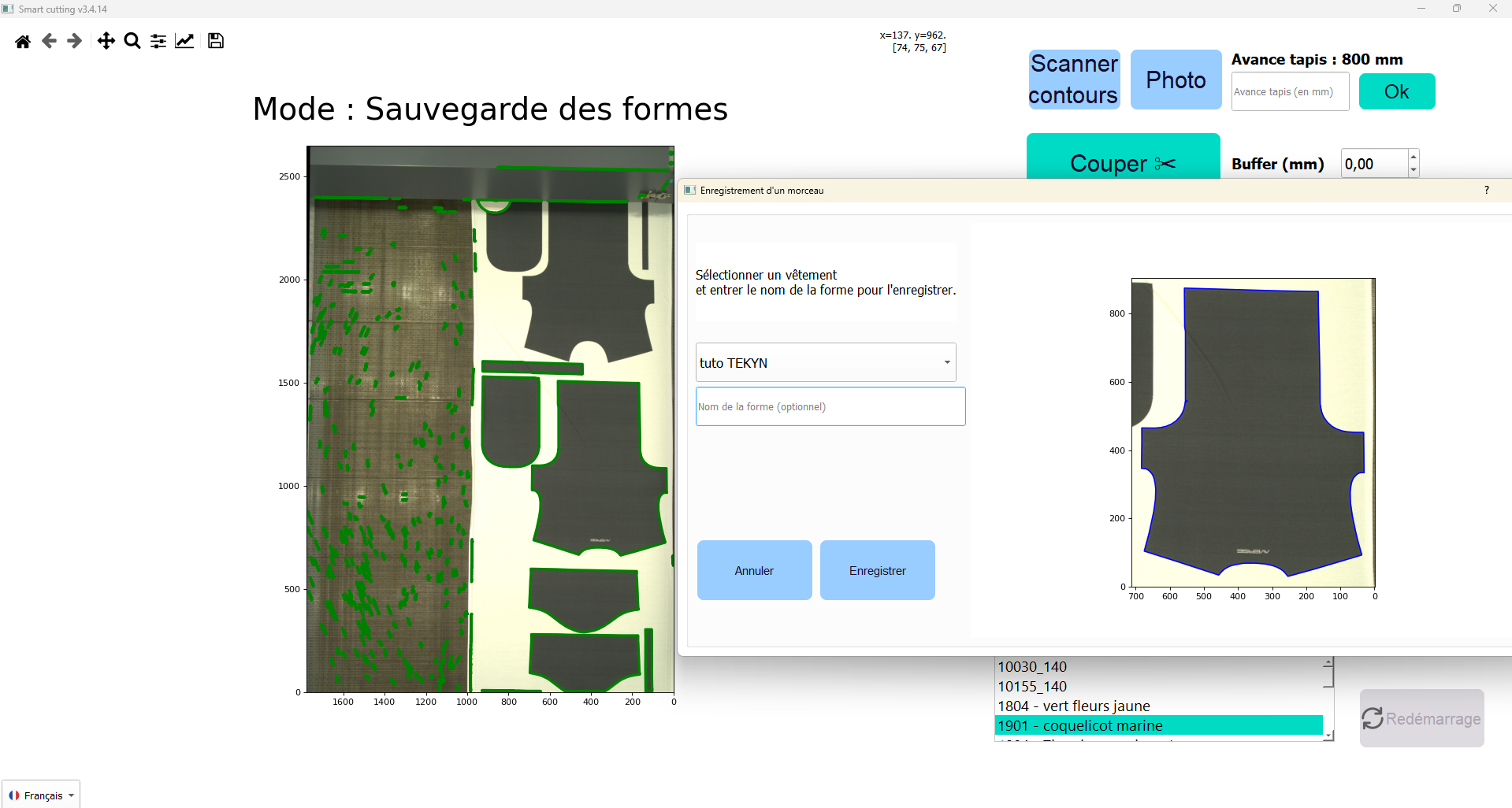Click the Home reset view icon
The height and width of the screenshot is (808, 1512).
(x=23, y=42)
